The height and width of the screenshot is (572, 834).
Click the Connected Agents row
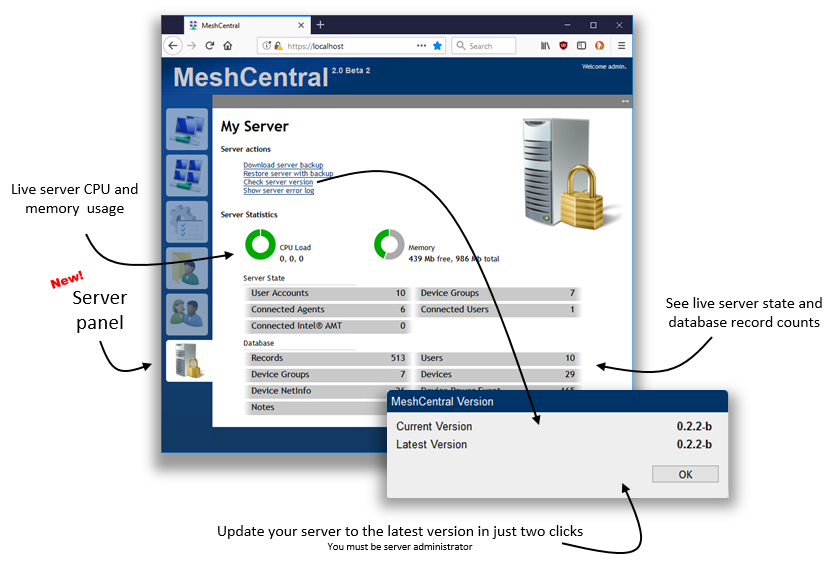tap(327, 310)
